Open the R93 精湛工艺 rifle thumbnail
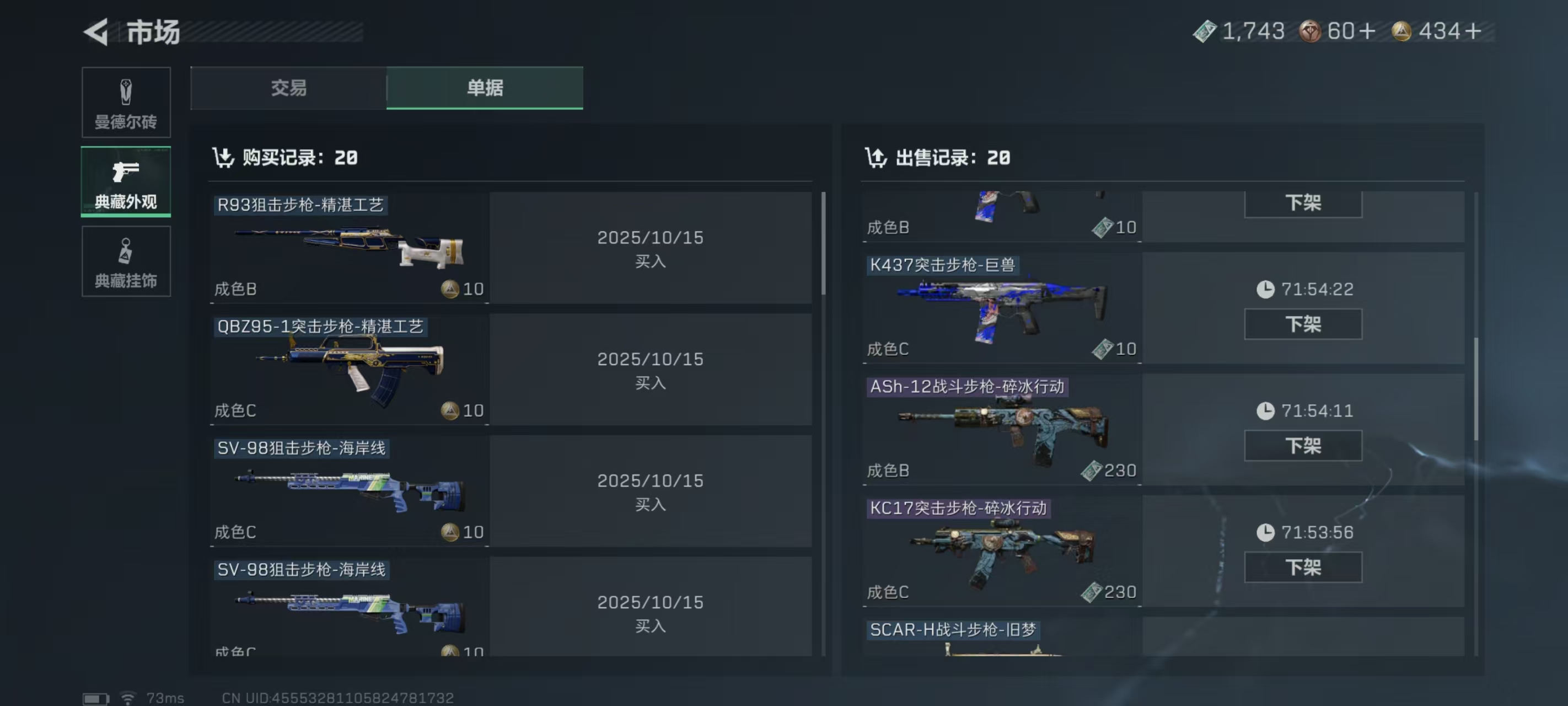 [x=350, y=249]
